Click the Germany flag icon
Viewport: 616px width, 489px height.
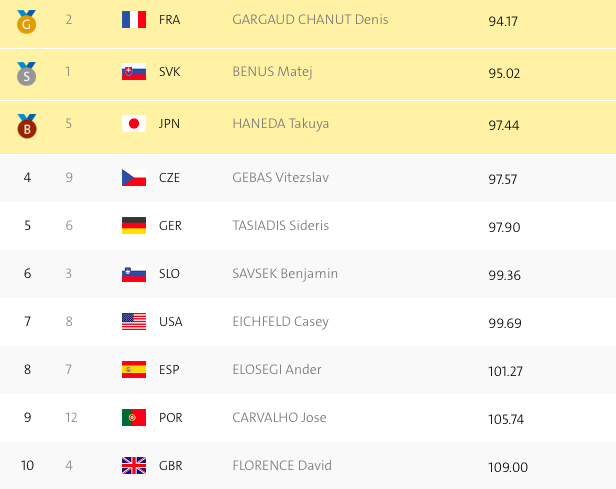[134, 225]
